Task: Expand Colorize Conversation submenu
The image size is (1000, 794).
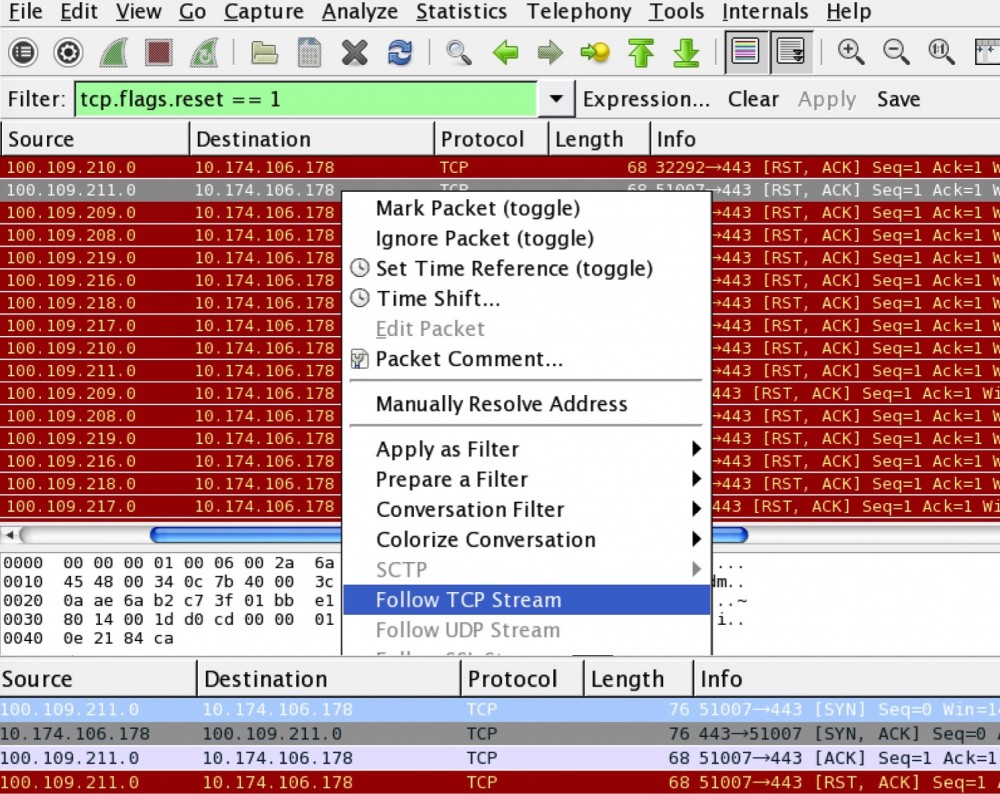Action: (x=527, y=540)
